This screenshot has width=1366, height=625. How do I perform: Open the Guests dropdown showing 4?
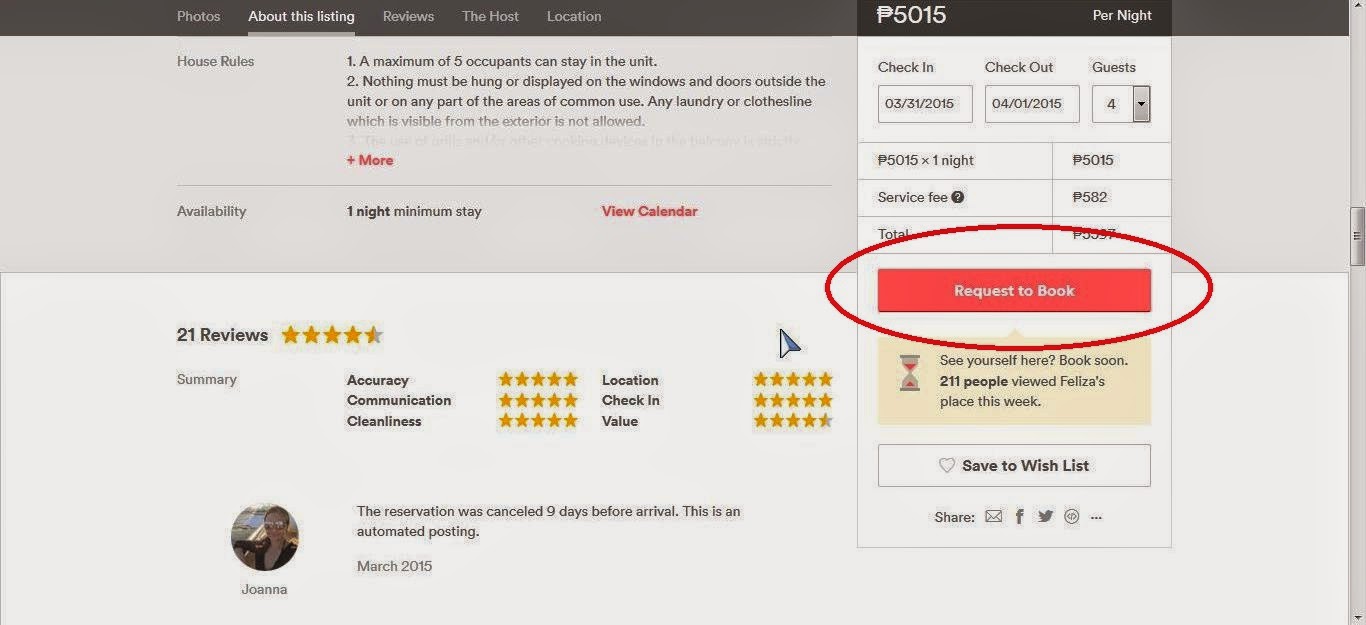tap(1121, 104)
